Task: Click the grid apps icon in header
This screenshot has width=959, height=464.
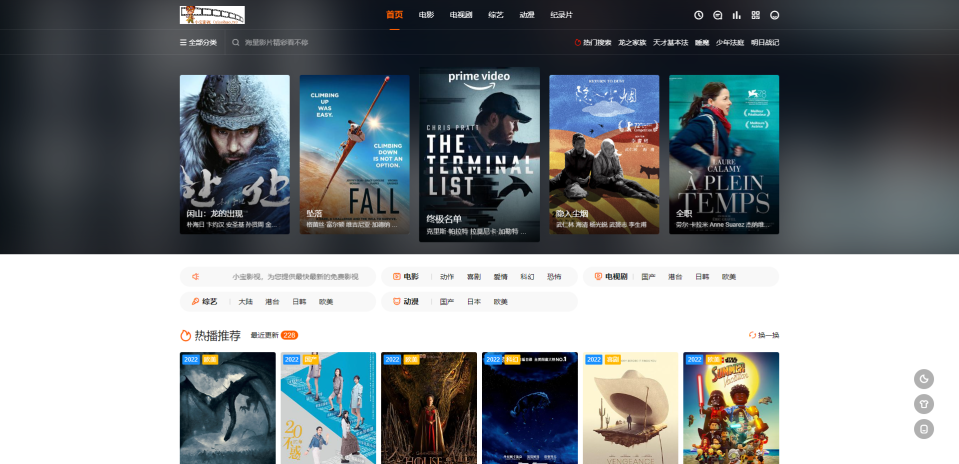Action: 756,15
